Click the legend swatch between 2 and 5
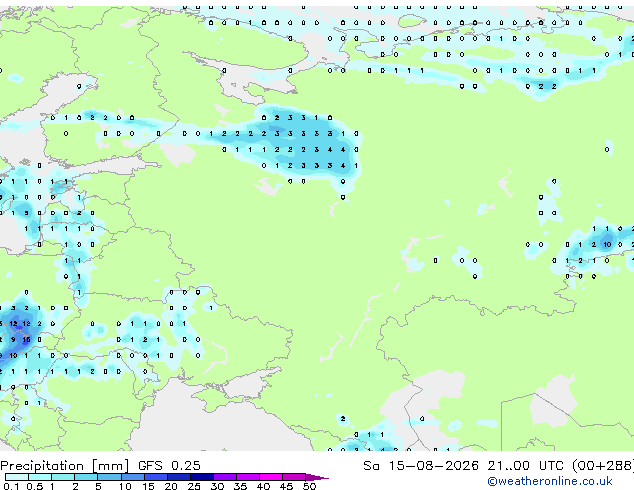The image size is (634, 490). pyautogui.click(x=86, y=477)
